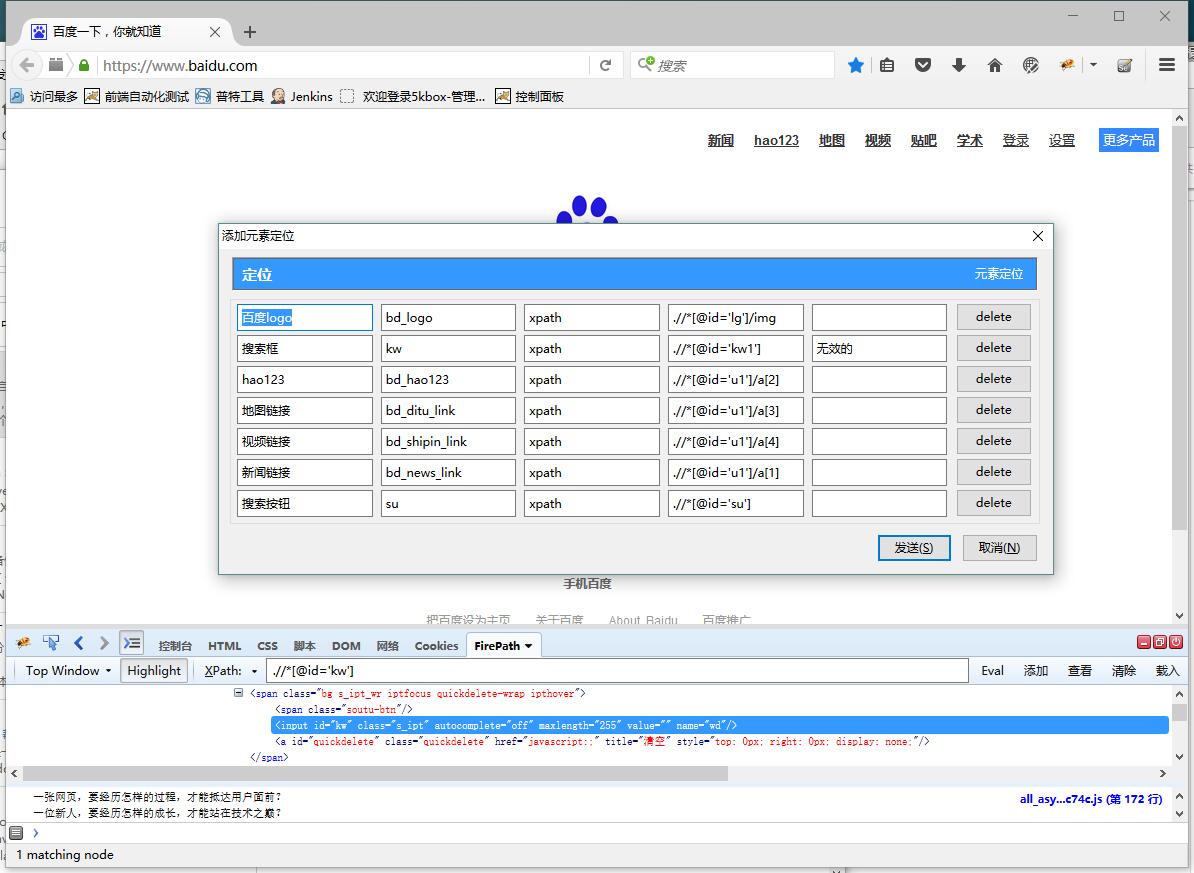Open the all_asy...c74c.js source link
This screenshot has height=873, width=1194.
pyautogui.click(x=1090, y=799)
